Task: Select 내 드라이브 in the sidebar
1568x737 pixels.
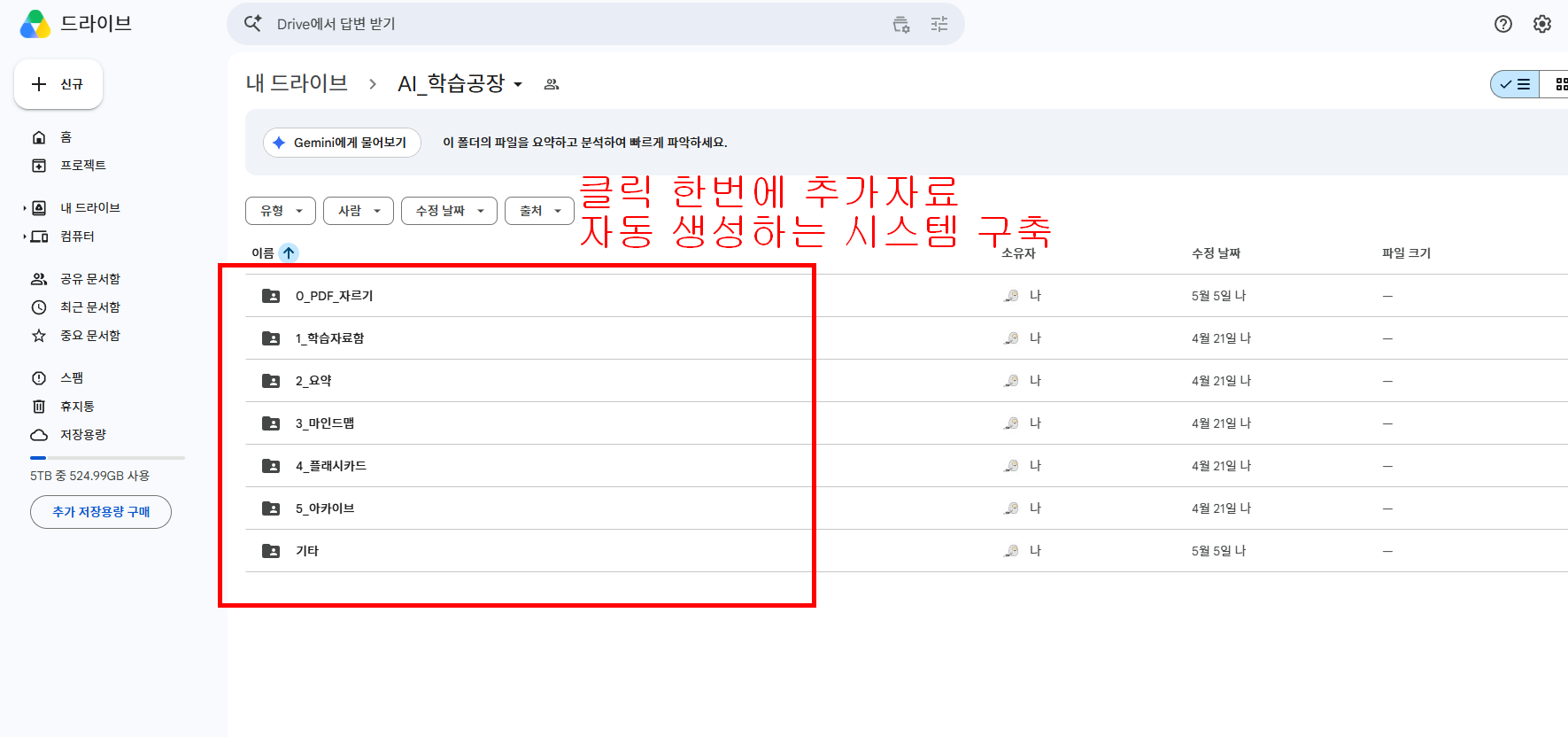Action: tap(90, 208)
